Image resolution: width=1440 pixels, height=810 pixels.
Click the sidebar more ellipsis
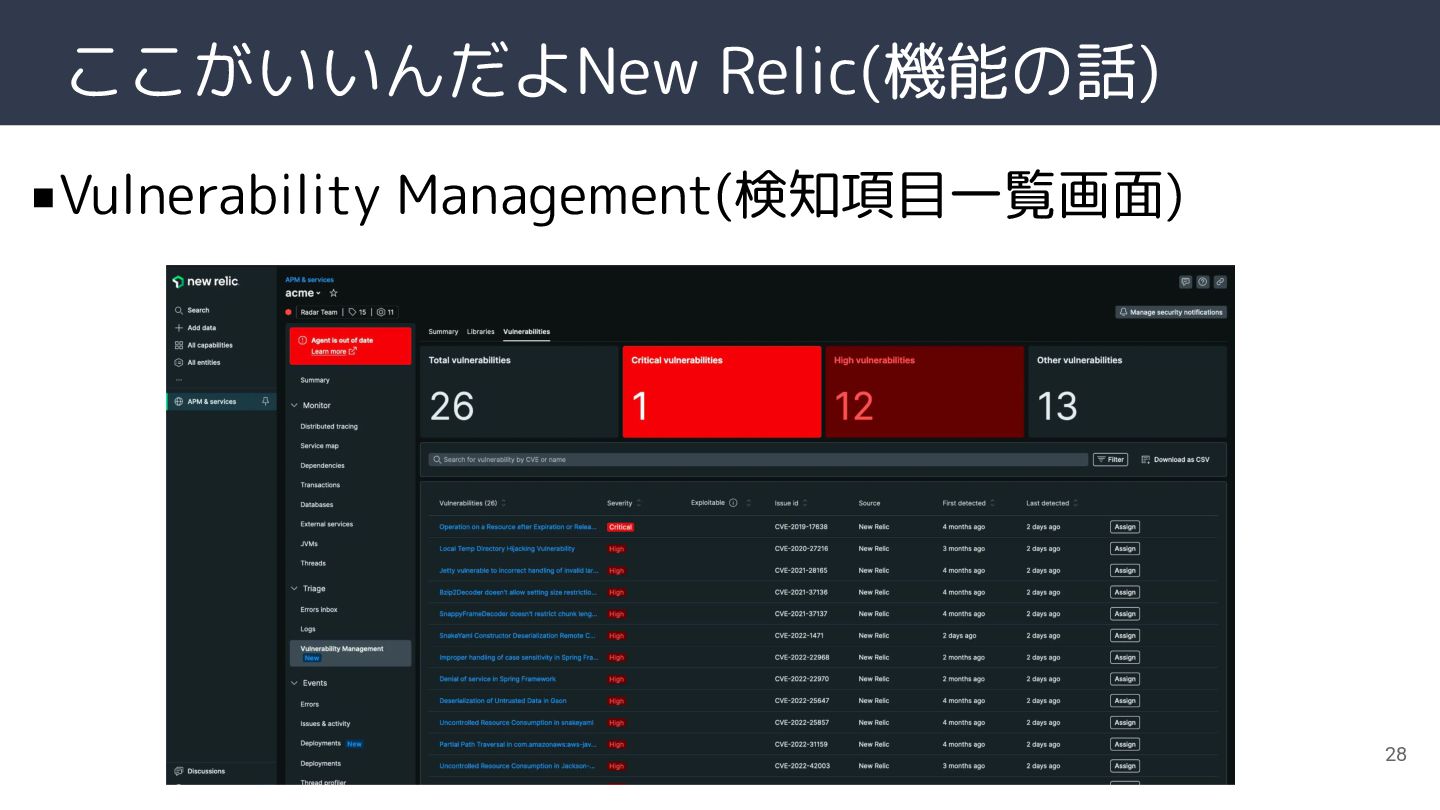pyautogui.click(x=179, y=379)
